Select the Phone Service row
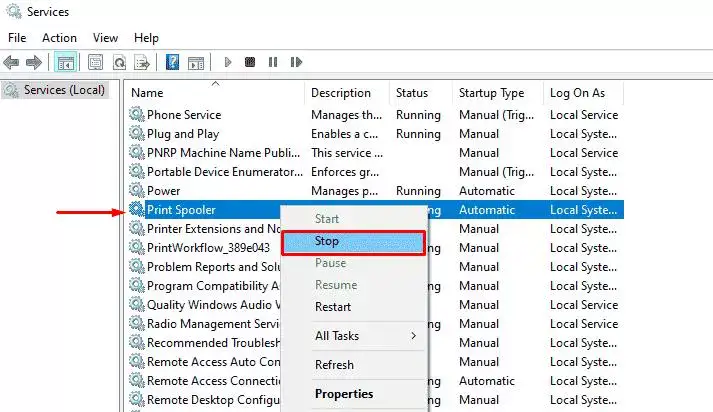This screenshot has height=412, width=713. (376, 115)
